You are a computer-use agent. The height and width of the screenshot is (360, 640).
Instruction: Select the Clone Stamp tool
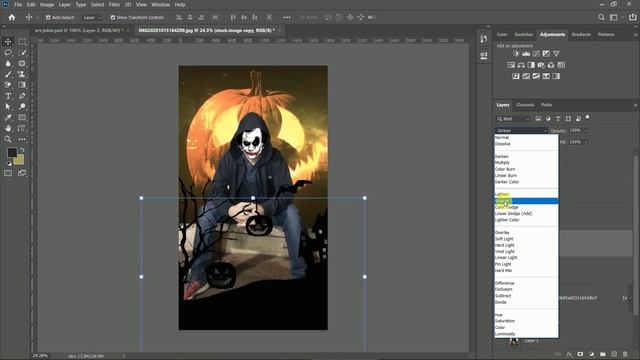coord(22,74)
